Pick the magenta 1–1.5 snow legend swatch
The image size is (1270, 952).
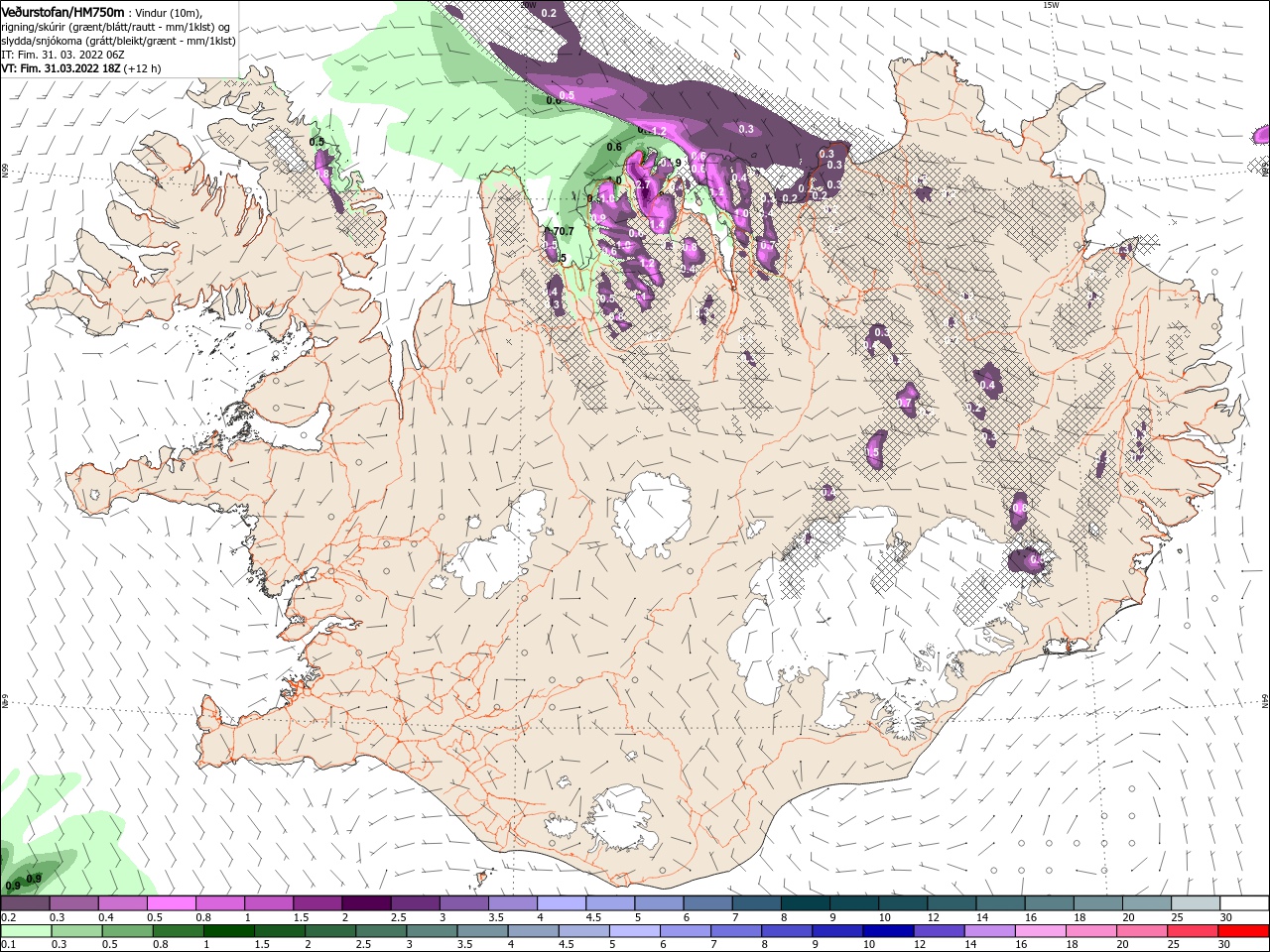tap(269, 903)
